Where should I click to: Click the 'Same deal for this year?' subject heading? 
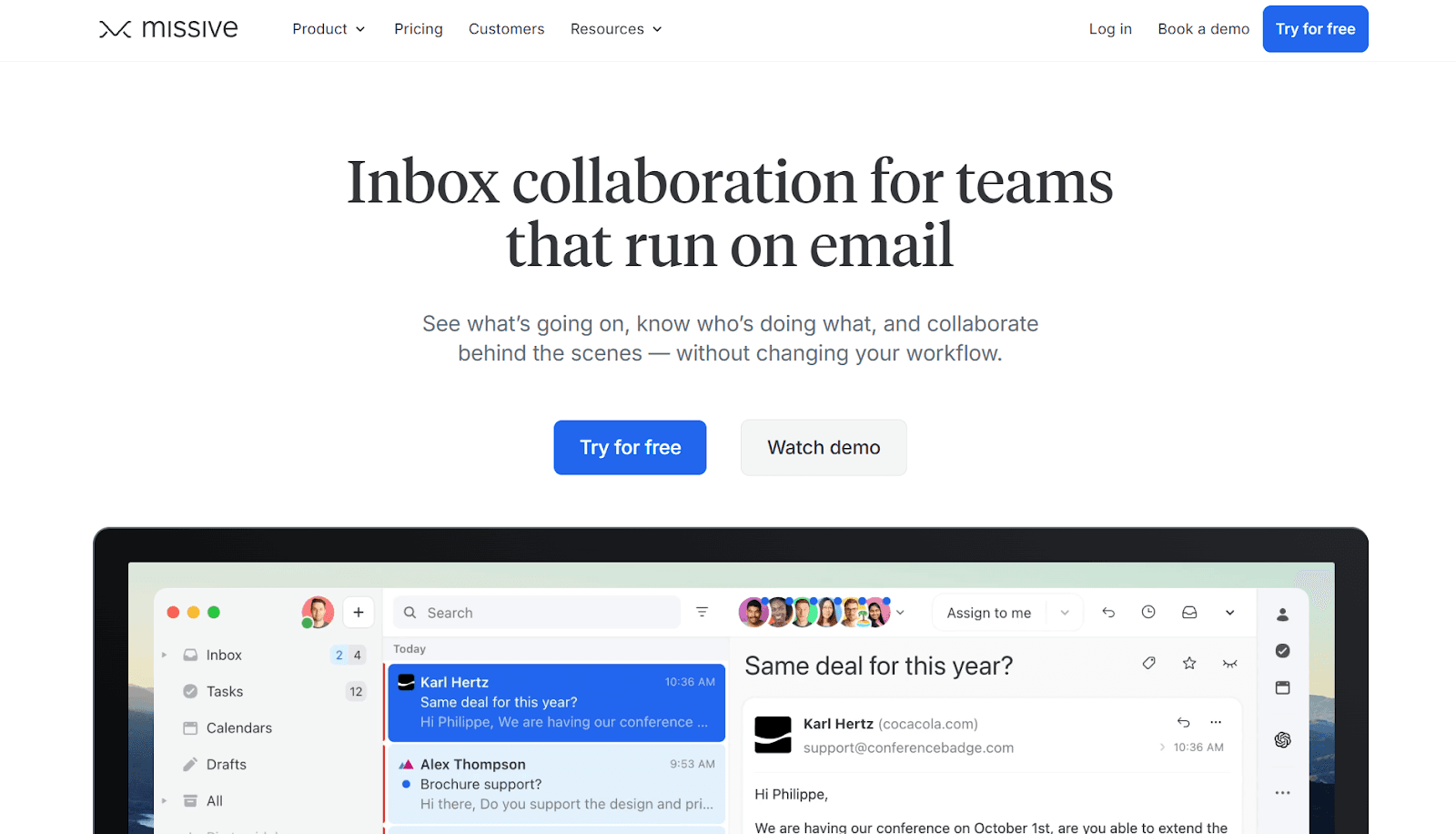pos(878,666)
